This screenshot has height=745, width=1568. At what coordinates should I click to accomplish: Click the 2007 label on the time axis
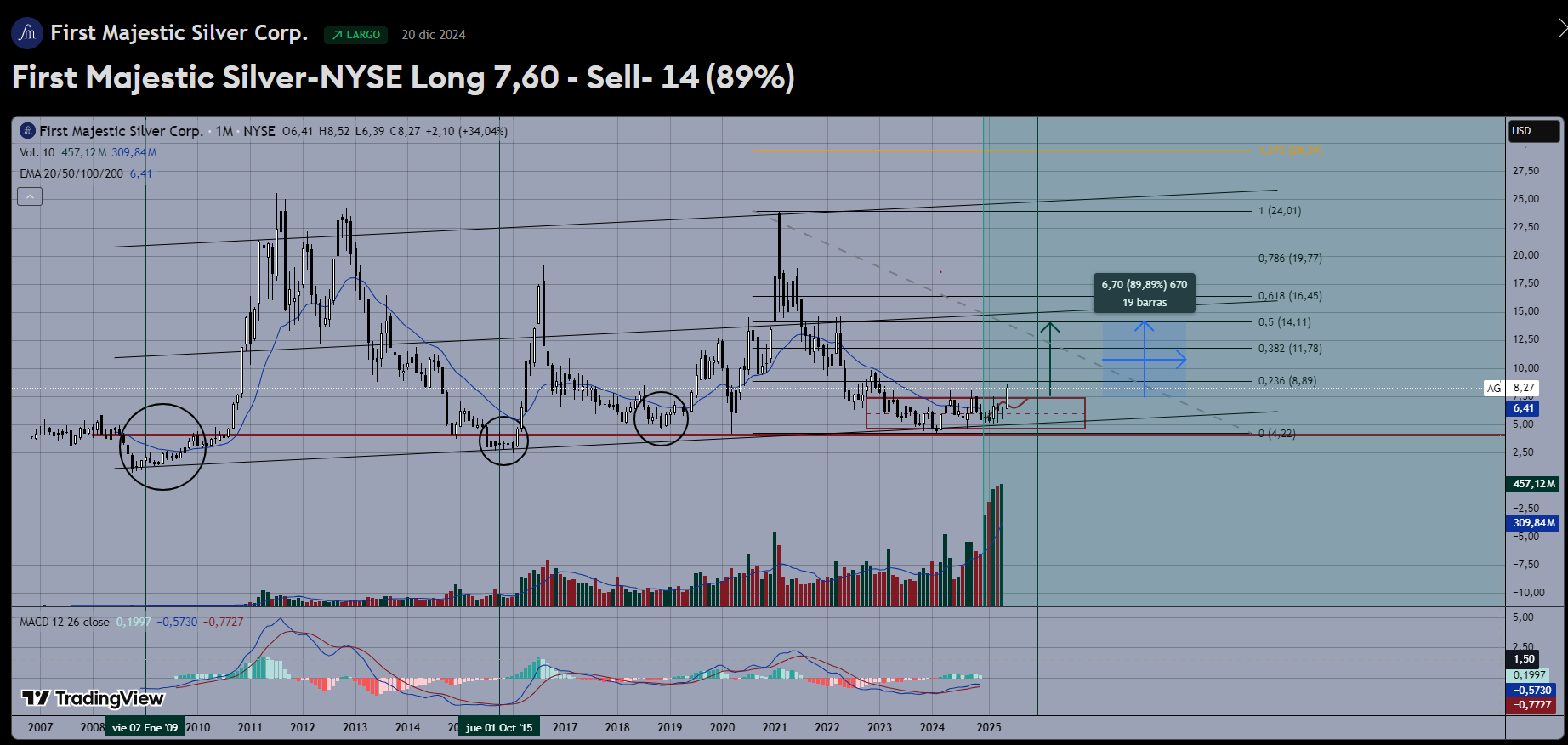click(40, 727)
